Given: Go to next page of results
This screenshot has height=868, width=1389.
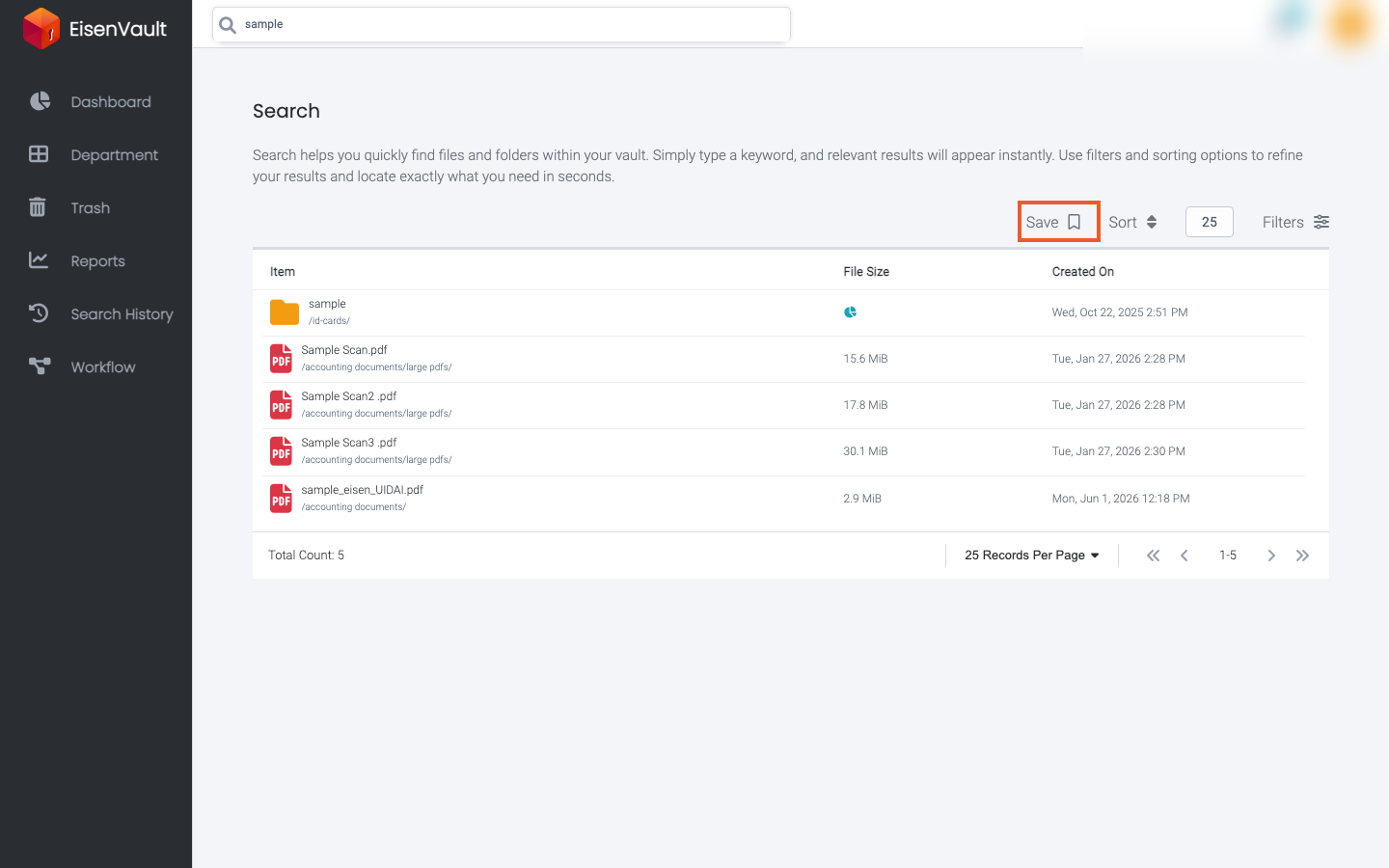Looking at the screenshot, I should tap(1271, 556).
